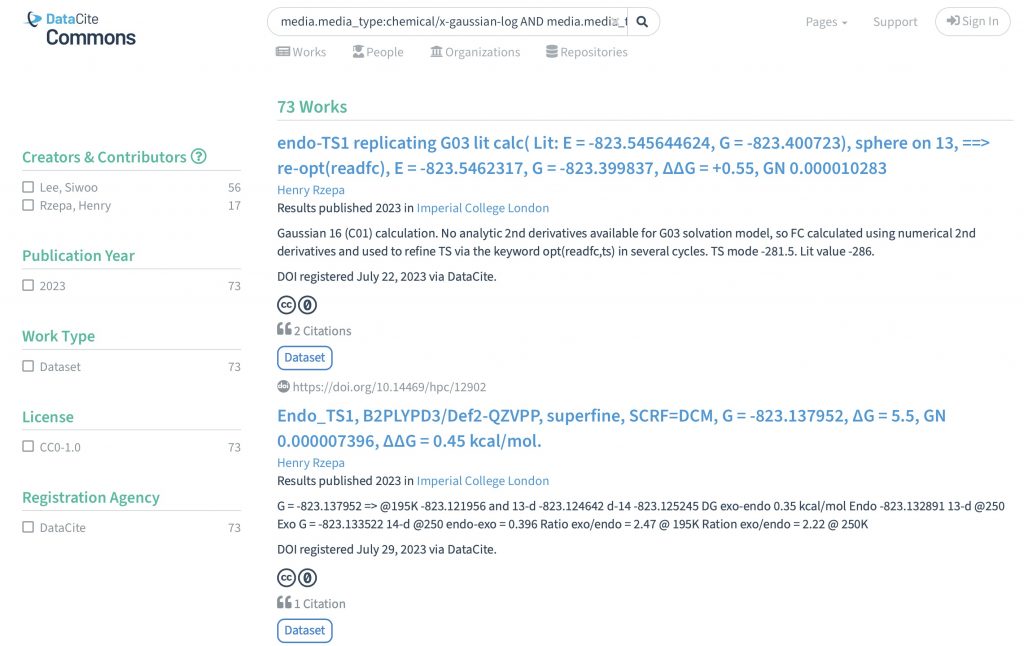Open the Imperial College London link in first result
This screenshot has width=1024, height=646.
[x=483, y=208]
